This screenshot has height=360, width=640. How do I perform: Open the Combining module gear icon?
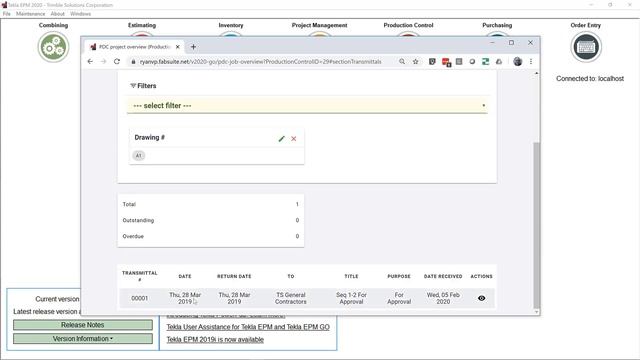pyautogui.click(x=53, y=47)
